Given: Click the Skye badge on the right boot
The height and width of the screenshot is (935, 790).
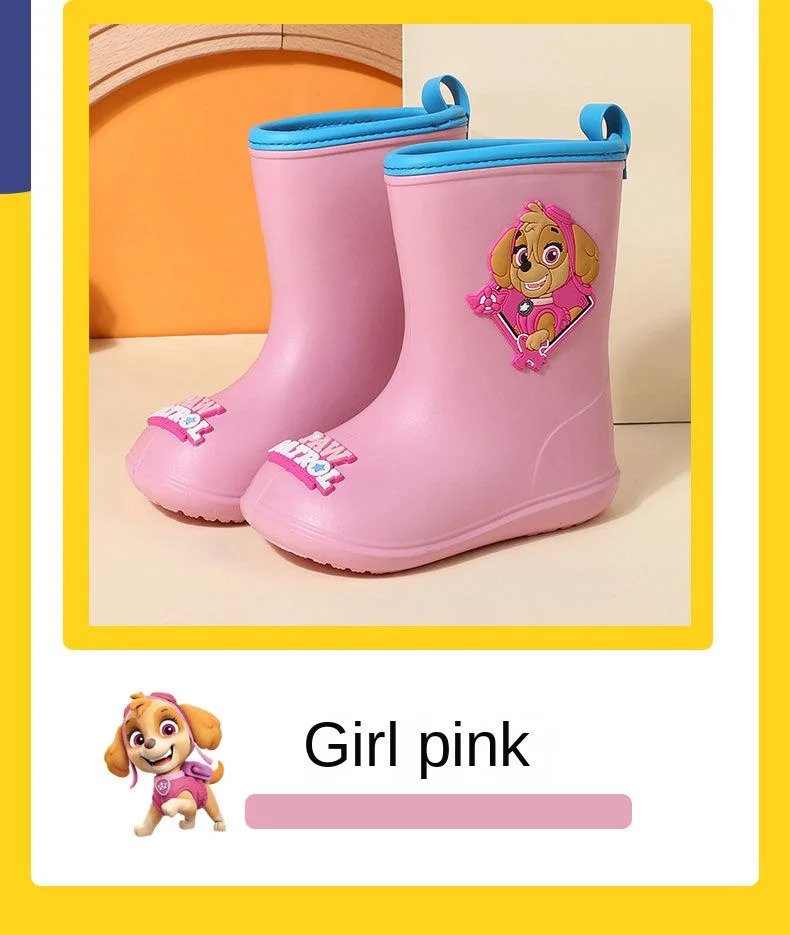Looking at the screenshot, I should [532, 285].
